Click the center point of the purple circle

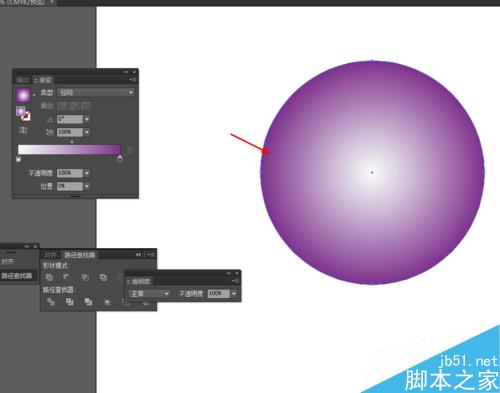click(x=372, y=172)
